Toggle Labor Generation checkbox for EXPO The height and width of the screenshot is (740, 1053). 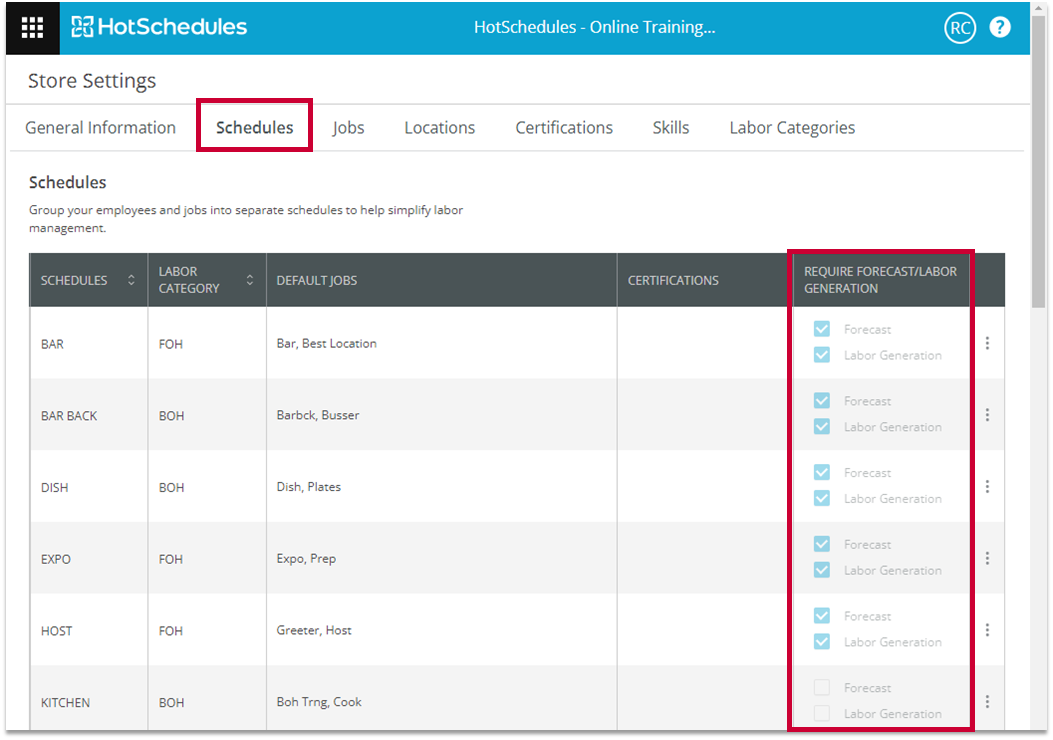click(822, 570)
